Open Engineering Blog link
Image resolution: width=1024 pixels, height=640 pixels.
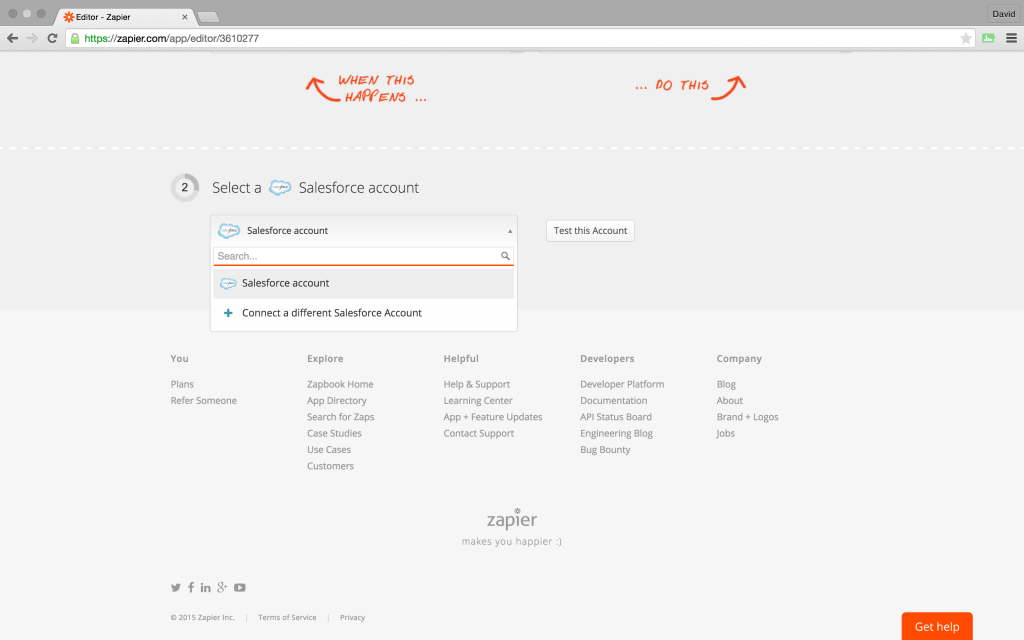616,433
